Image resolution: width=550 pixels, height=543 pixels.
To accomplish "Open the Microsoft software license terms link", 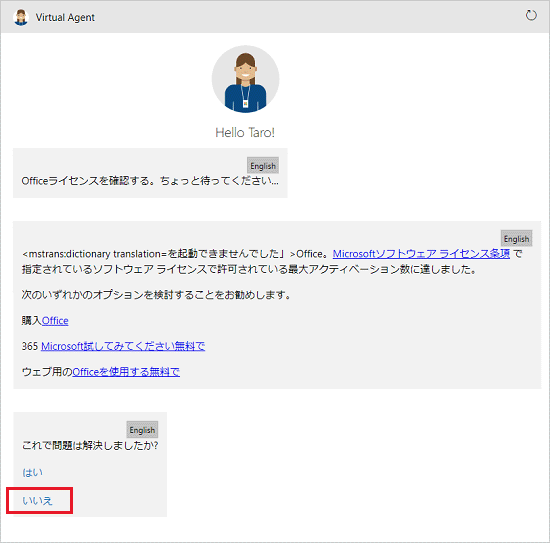I will 421,254.
